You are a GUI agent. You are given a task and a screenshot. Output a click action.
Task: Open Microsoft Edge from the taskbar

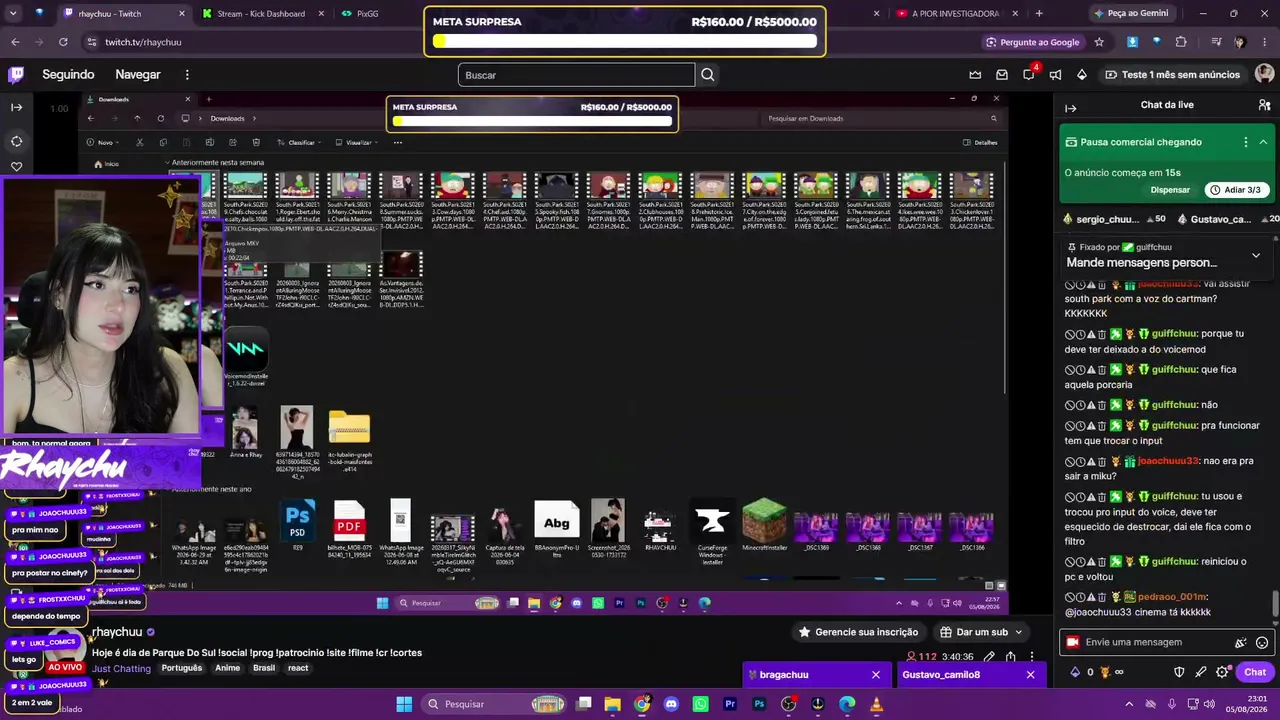[847, 704]
